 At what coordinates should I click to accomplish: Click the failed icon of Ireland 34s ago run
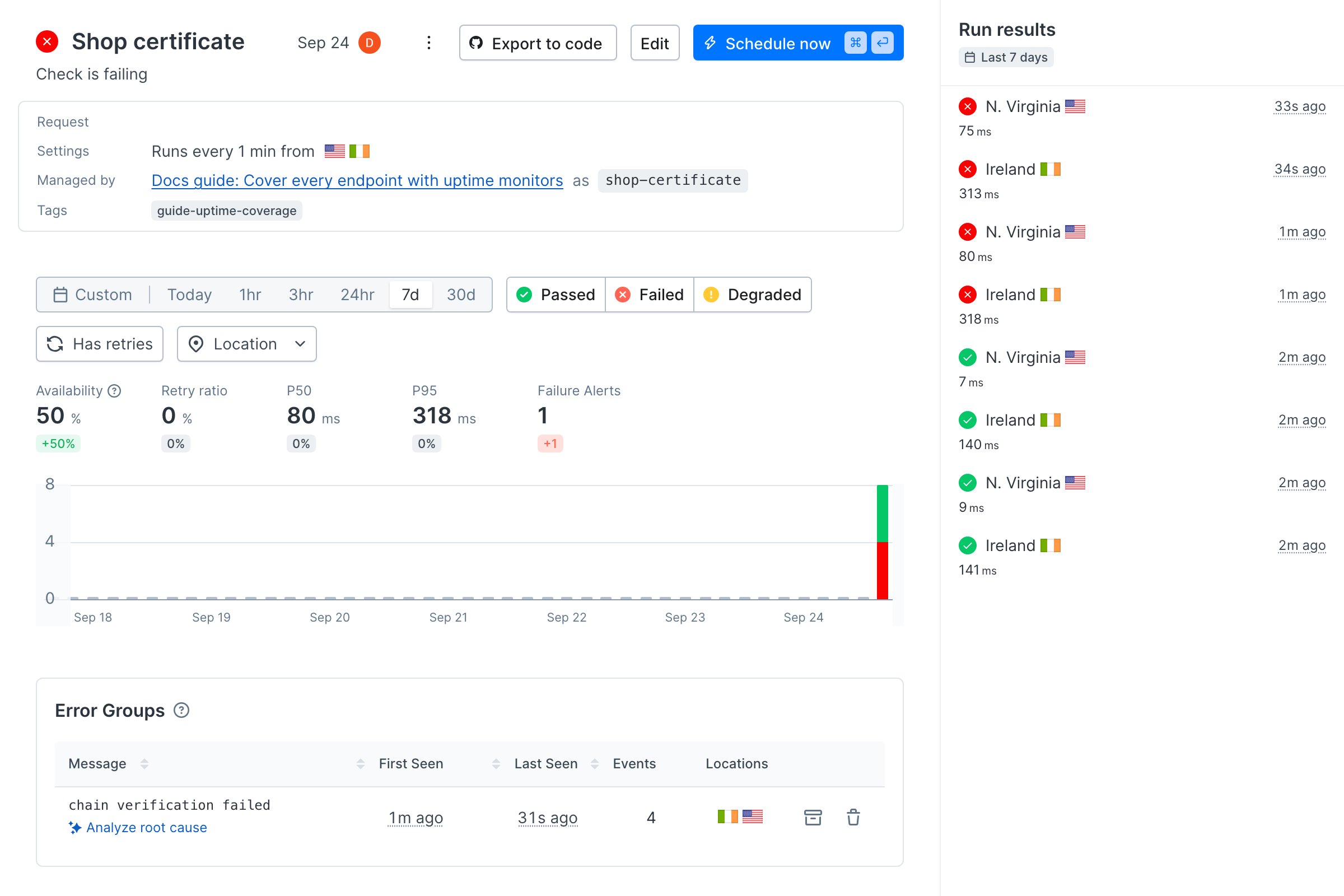tap(968, 169)
